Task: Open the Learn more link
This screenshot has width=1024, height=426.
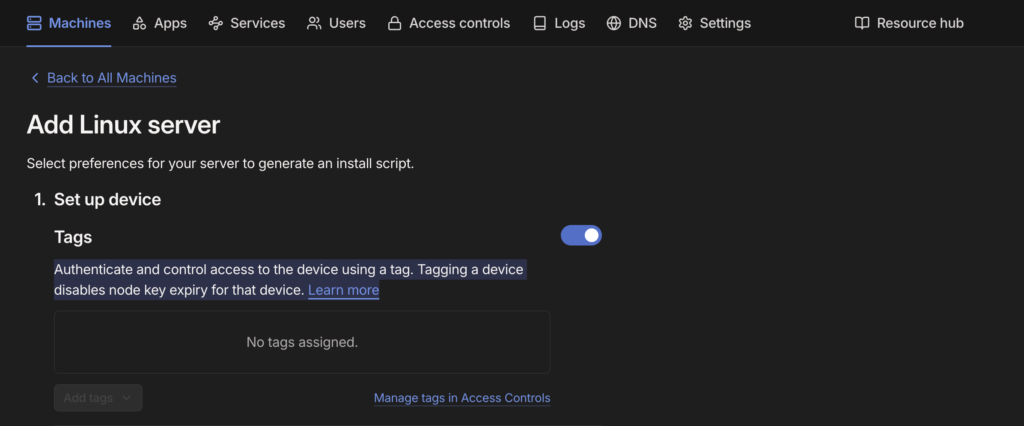Action: point(343,290)
